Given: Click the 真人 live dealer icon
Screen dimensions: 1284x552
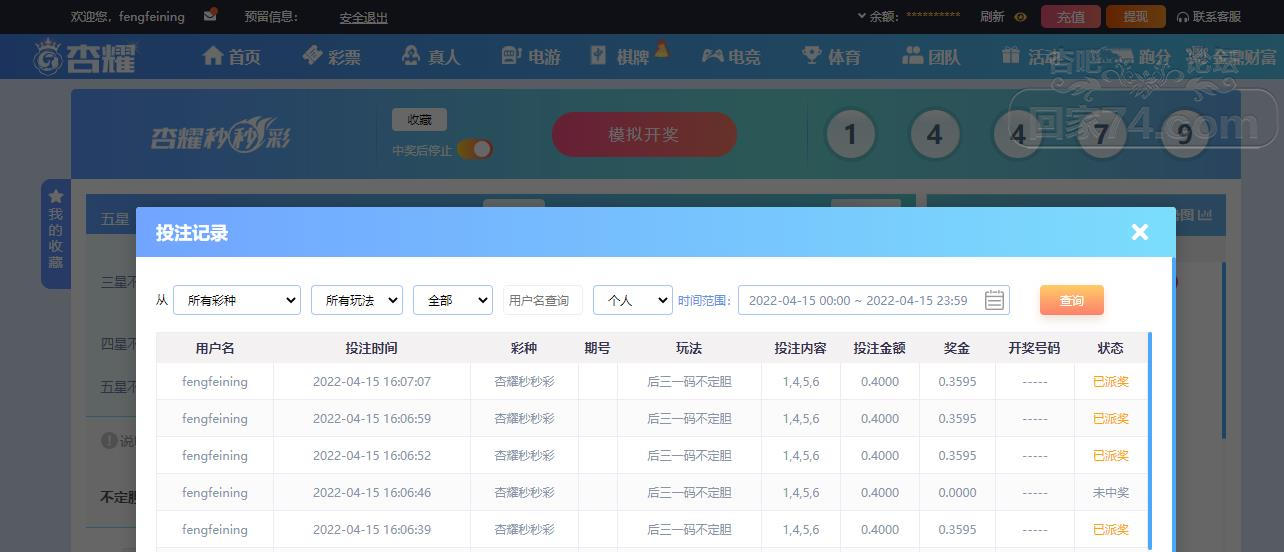Looking at the screenshot, I should 410,56.
